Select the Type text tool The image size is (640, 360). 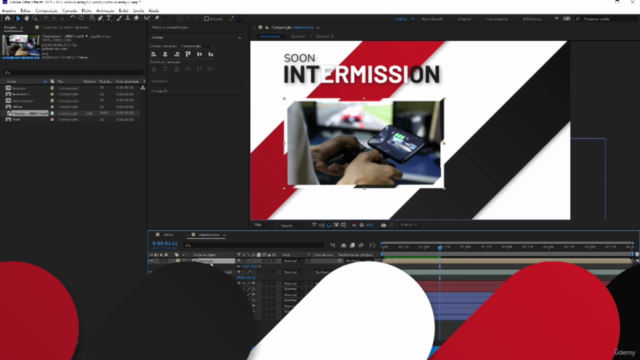click(x=109, y=18)
